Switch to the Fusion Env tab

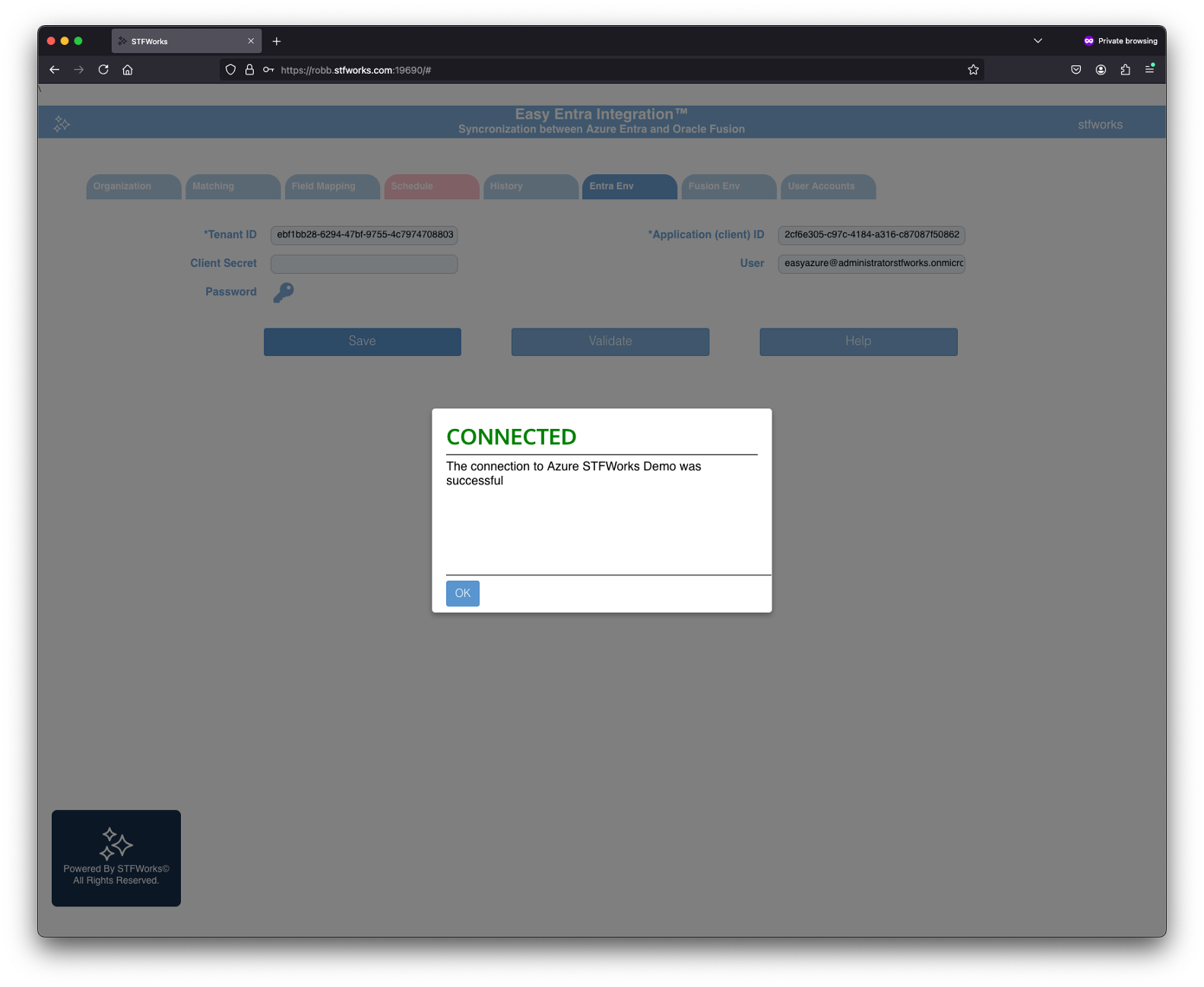728,186
